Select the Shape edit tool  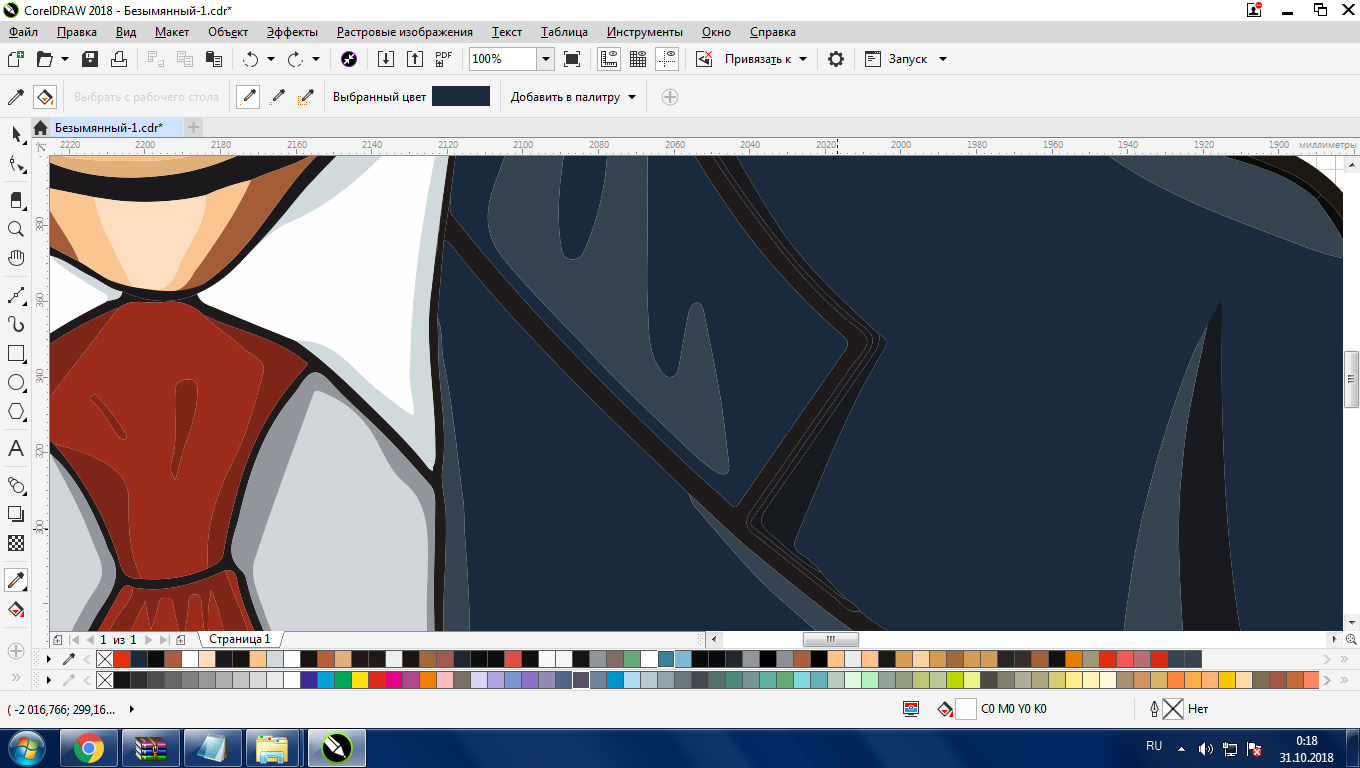coord(16,165)
